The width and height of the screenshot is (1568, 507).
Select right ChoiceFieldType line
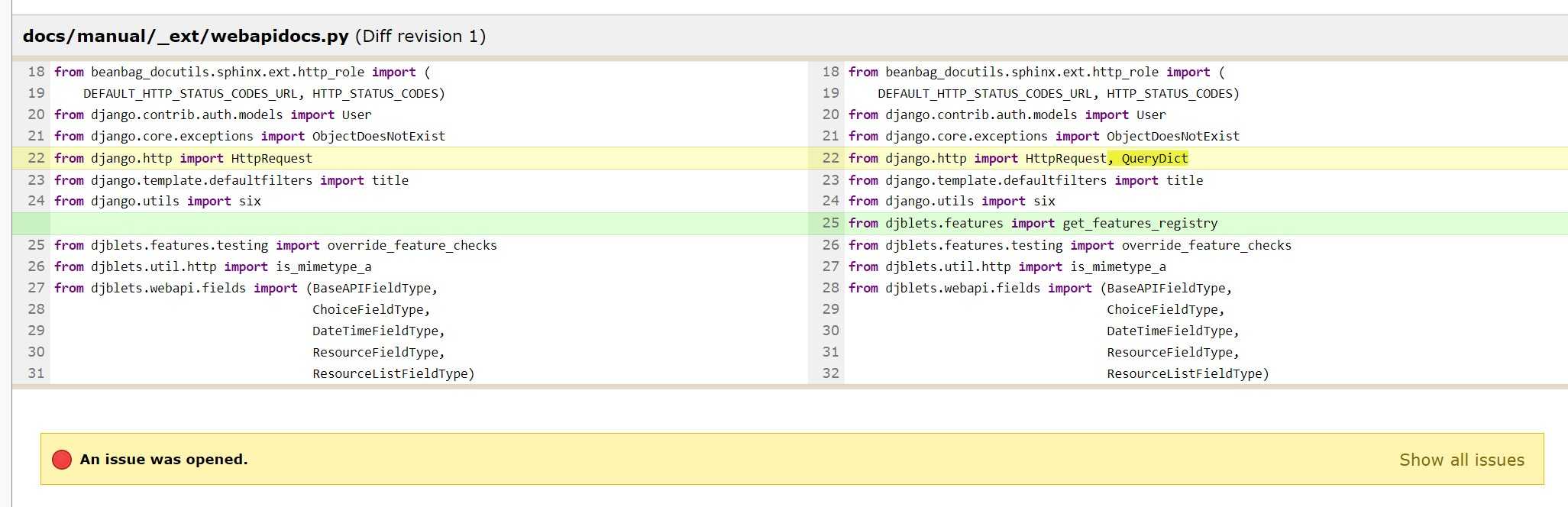coord(1165,309)
